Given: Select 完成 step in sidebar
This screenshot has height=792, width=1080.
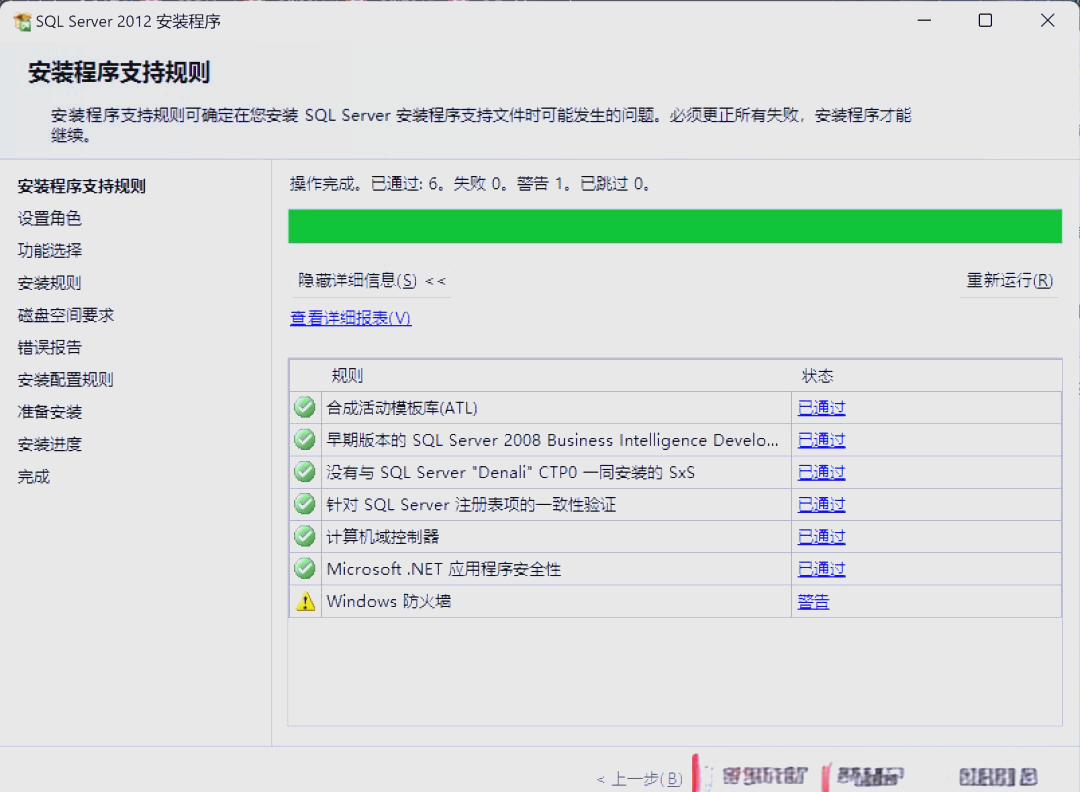Looking at the screenshot, I should [x=34, y=477].
